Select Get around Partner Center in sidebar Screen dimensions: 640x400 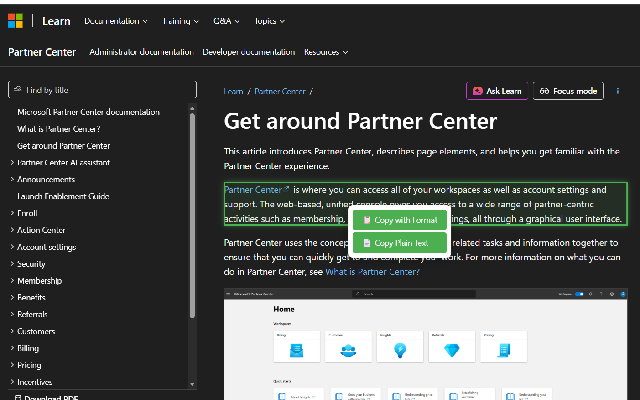click(64, 146)
